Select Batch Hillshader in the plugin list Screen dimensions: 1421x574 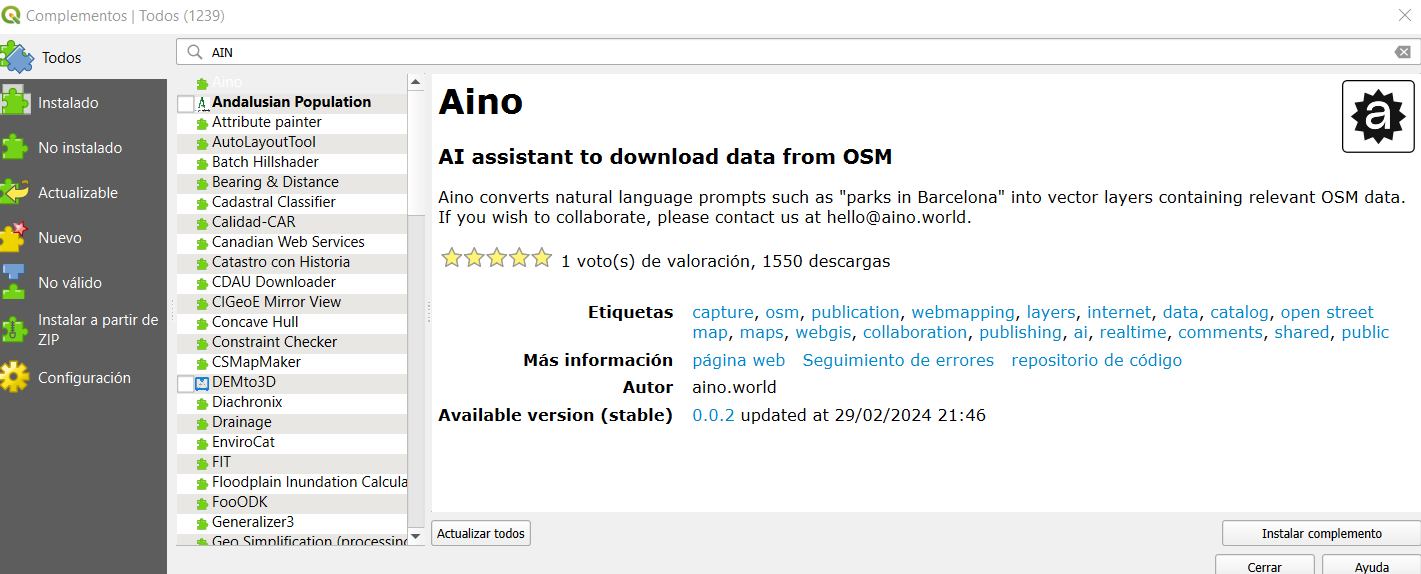(265, 162)
